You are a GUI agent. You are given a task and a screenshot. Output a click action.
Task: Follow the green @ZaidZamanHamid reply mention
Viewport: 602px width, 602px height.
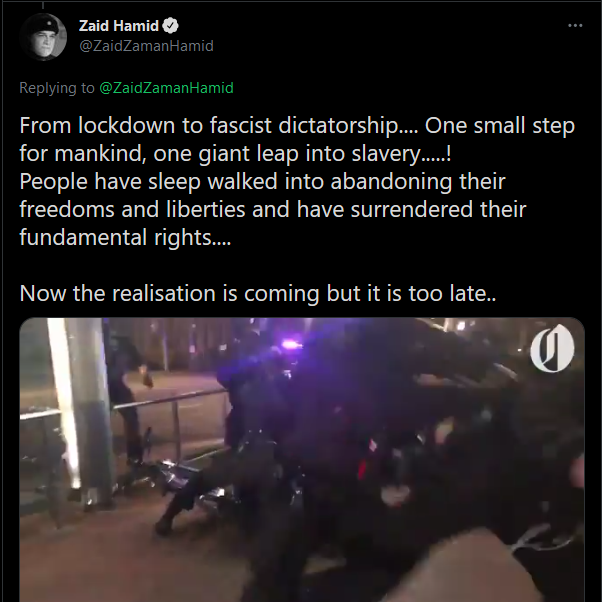(x=166, y=88)
